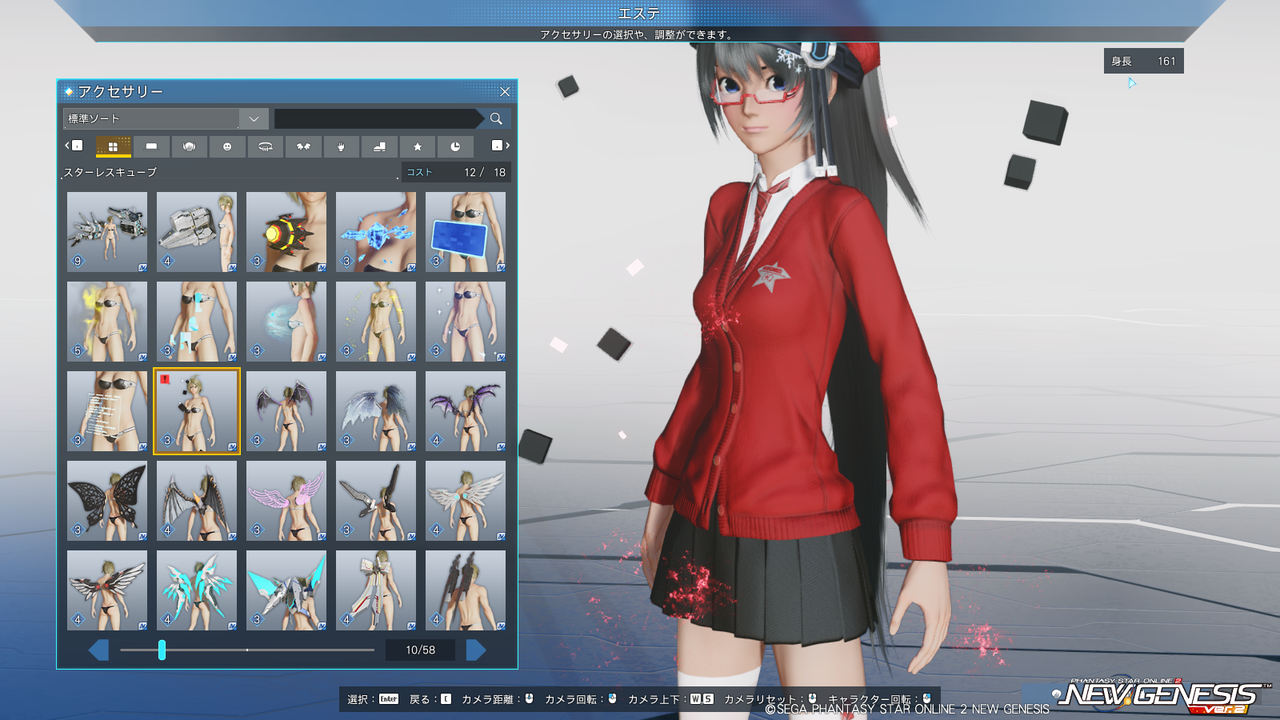Switch to the face accessory category tab

tap(227, 146)
